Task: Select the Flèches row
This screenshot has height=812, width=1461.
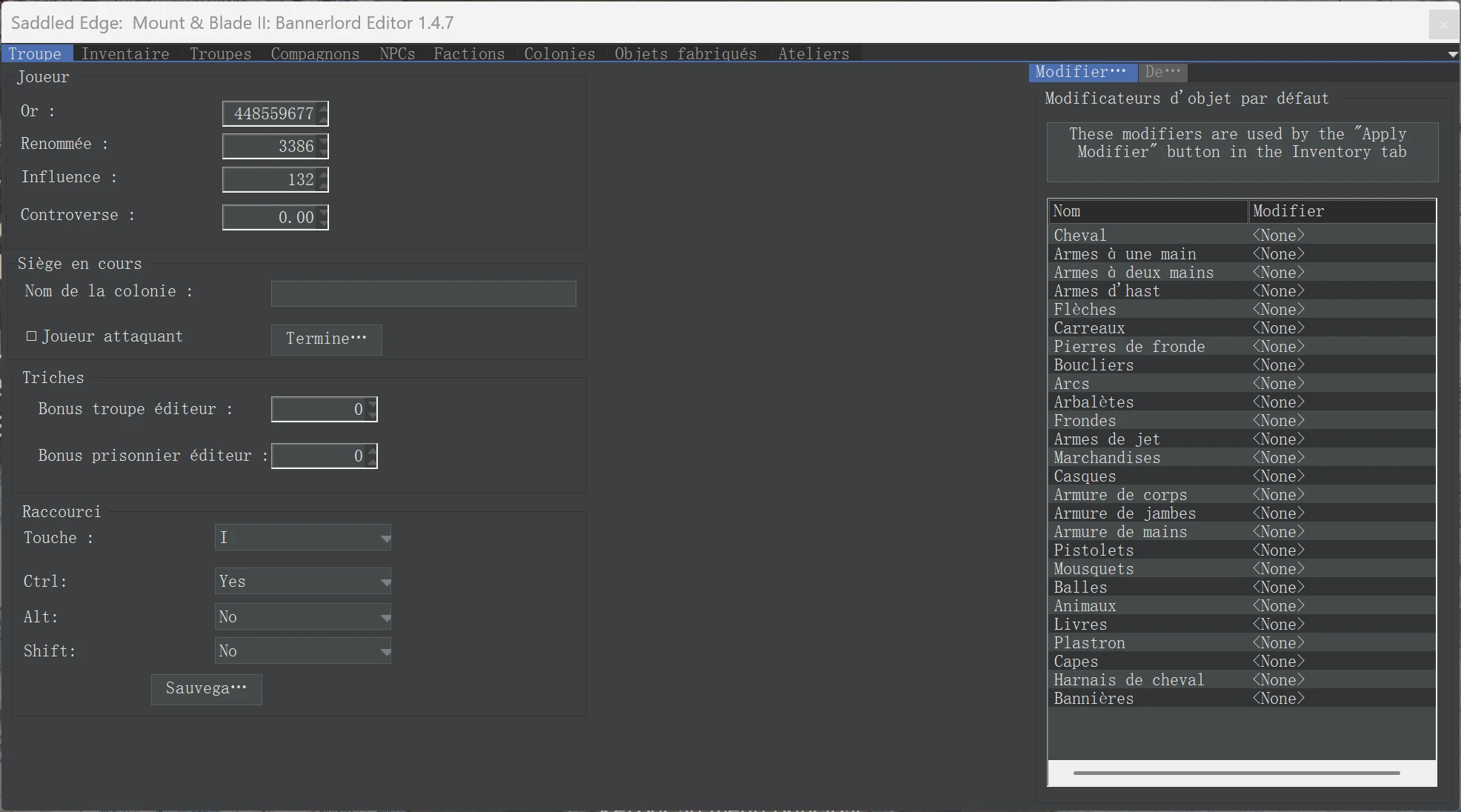Action: (x=1242, y=310)
